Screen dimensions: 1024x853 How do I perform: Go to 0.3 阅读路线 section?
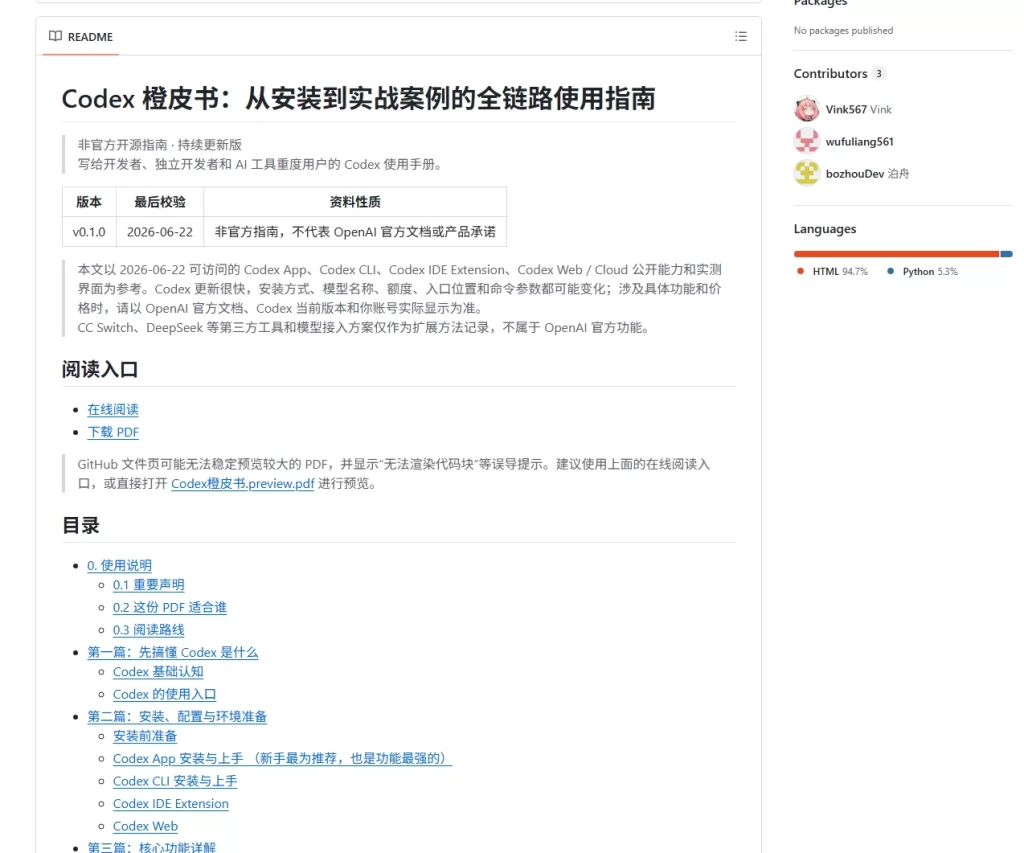(148, 630)
